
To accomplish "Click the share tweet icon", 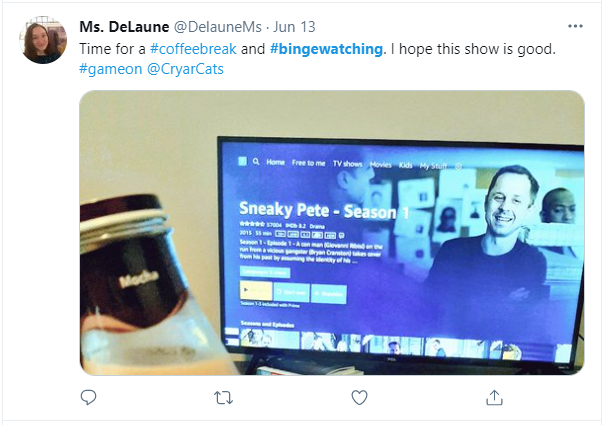I will [x=494, y=397].
